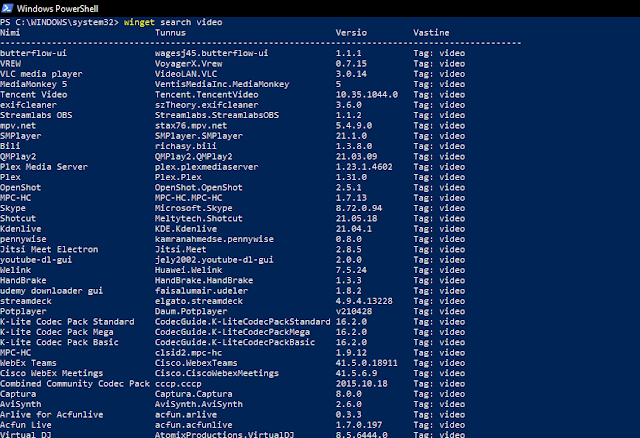Click the 'Cisco WebEx Meetings' name
640x438 pixels.
point(52,374)
